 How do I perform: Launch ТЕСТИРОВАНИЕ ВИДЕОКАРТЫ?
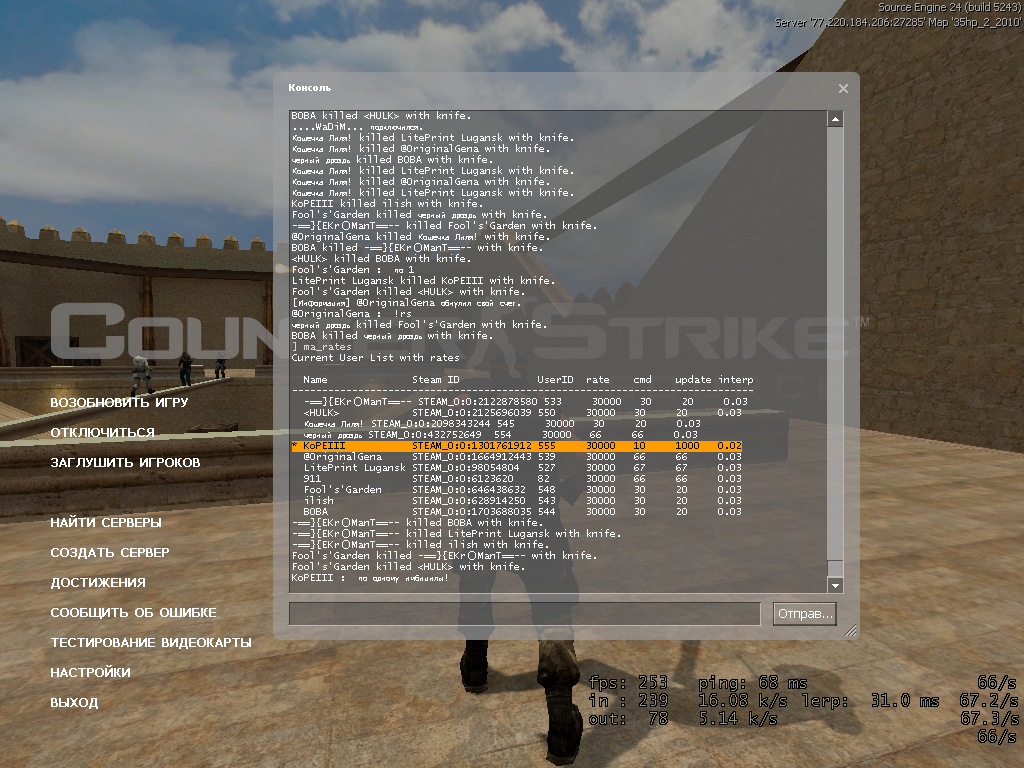pyautogui.click(x=151, y=643)
